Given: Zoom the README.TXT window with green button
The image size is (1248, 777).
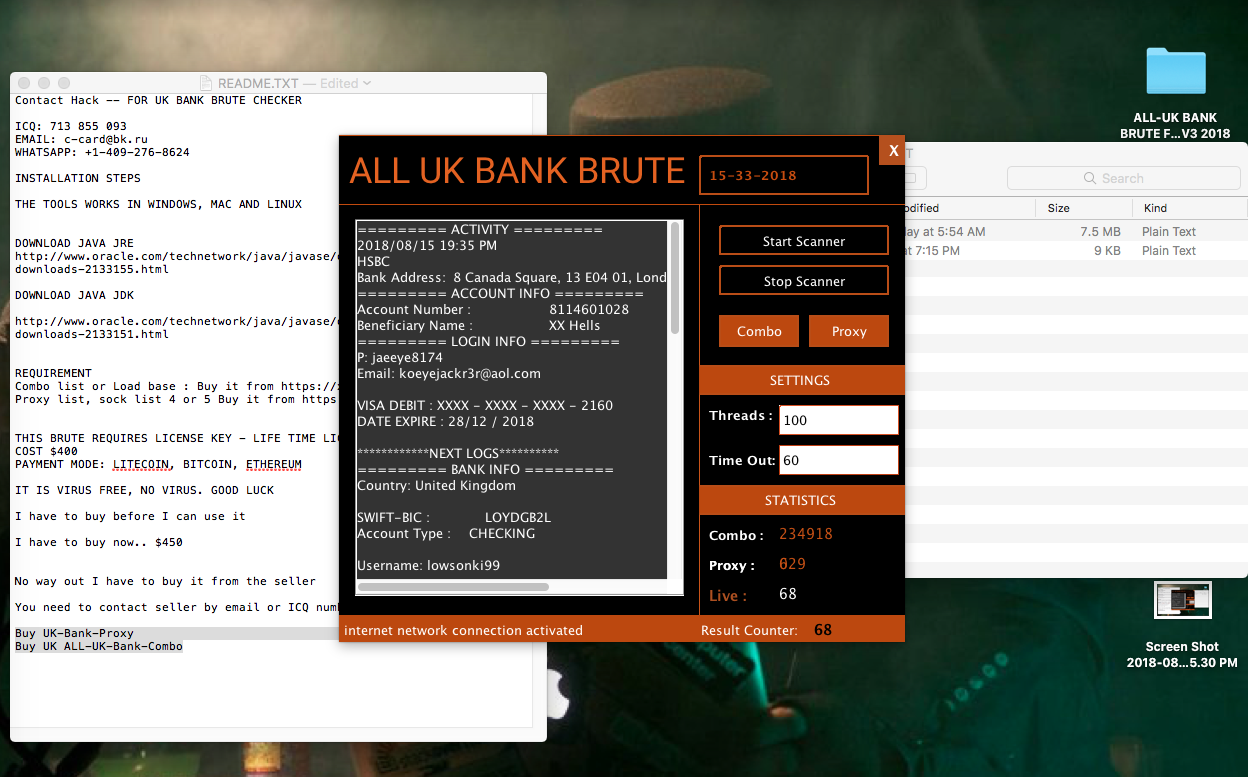Looking at the screenshot, I should tap(64, 83).
